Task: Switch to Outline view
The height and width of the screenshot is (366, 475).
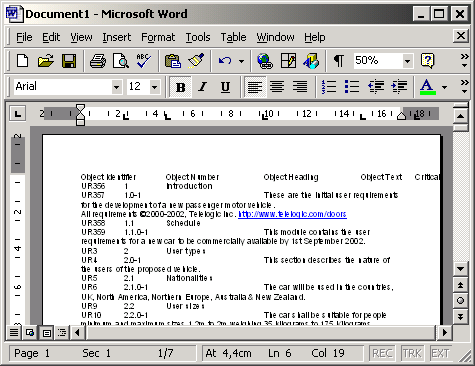Action: 62,332
